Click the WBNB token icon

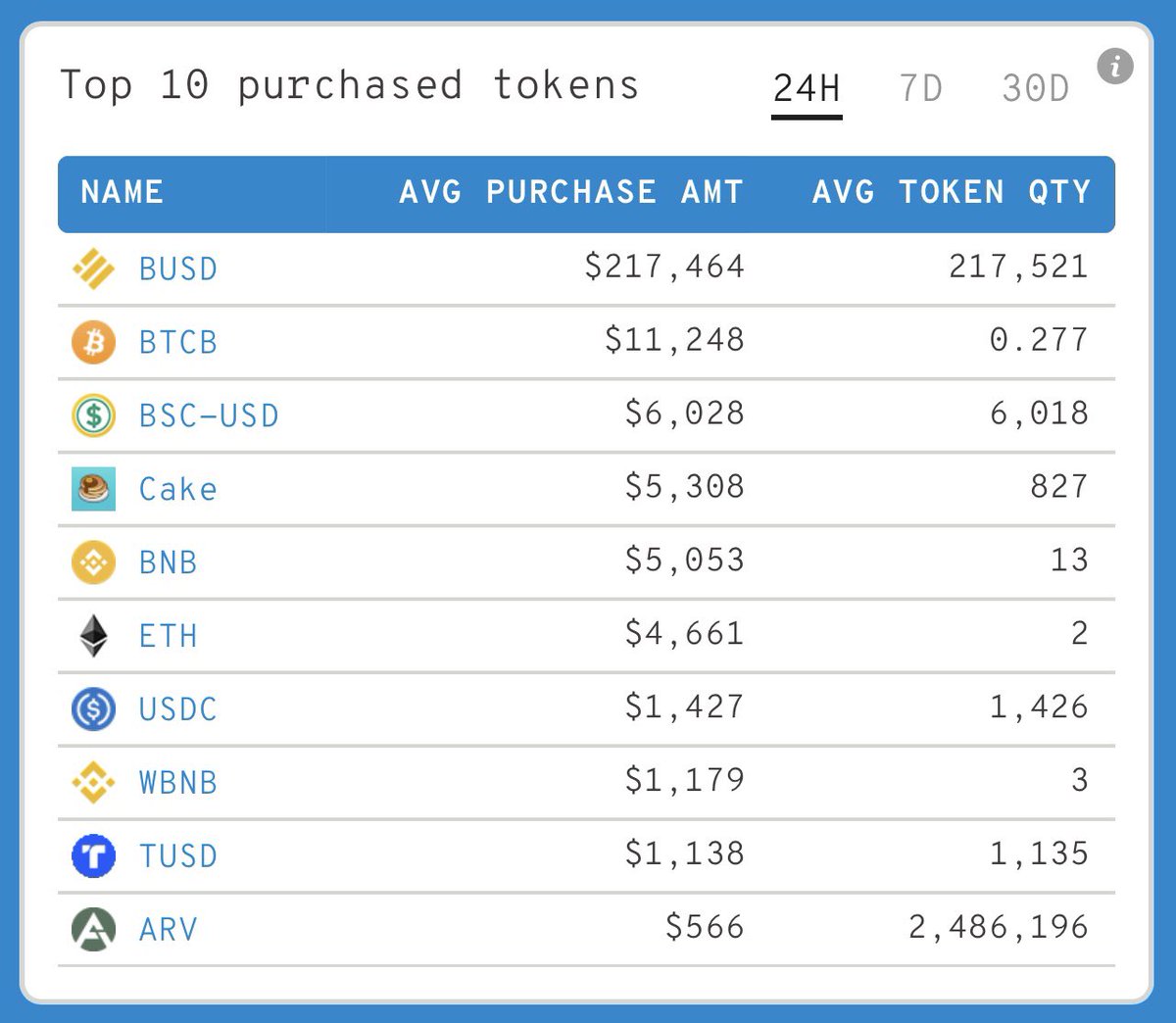93,783
